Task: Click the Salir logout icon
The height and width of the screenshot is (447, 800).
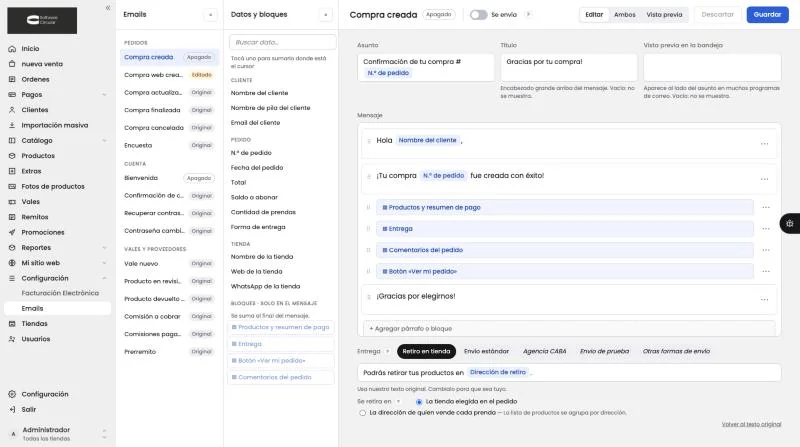Action: click(x=12, y=409)
